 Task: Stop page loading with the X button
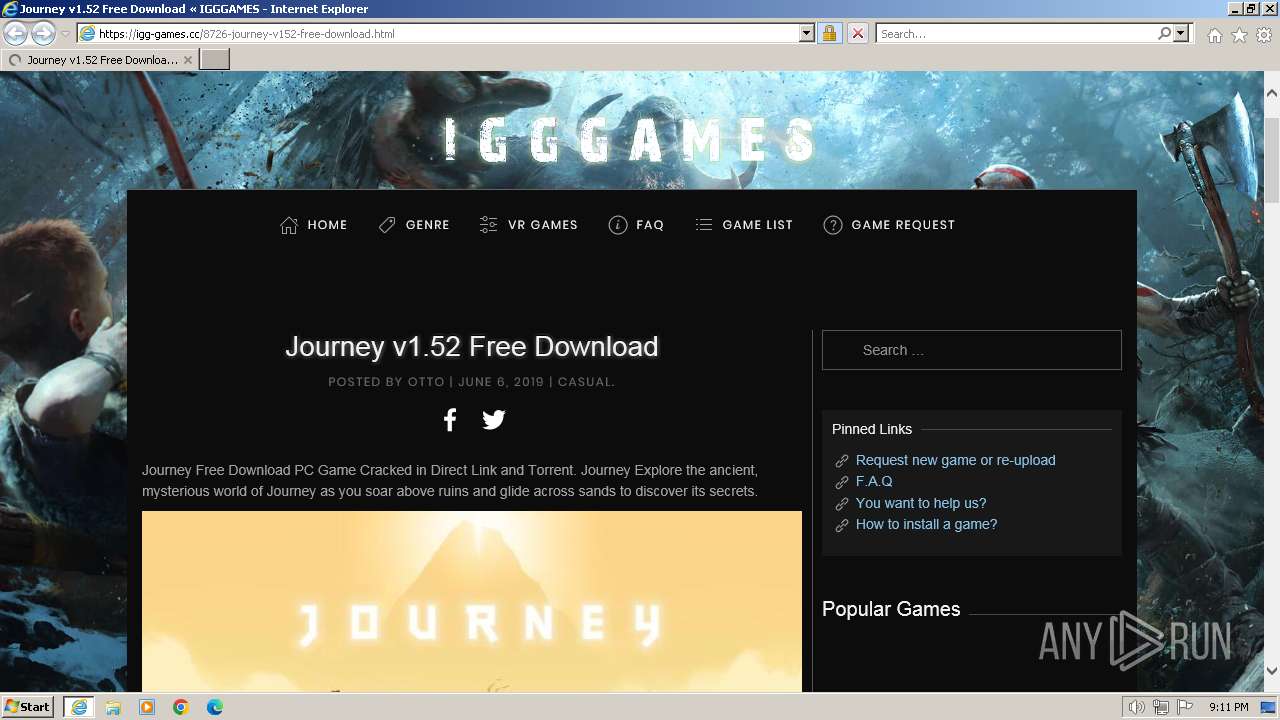[857, 33]
